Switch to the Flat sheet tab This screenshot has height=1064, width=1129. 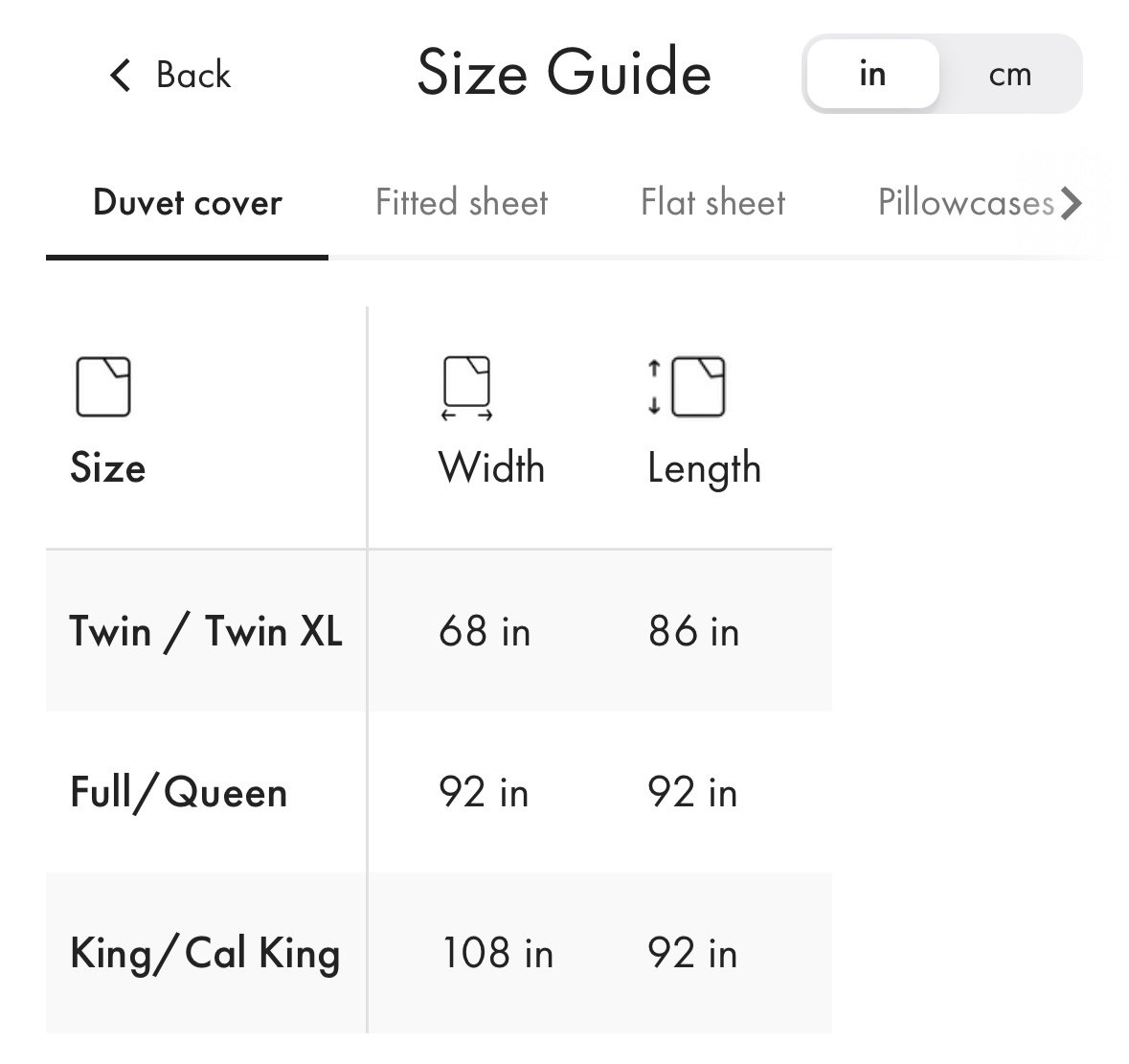(712, 202)
